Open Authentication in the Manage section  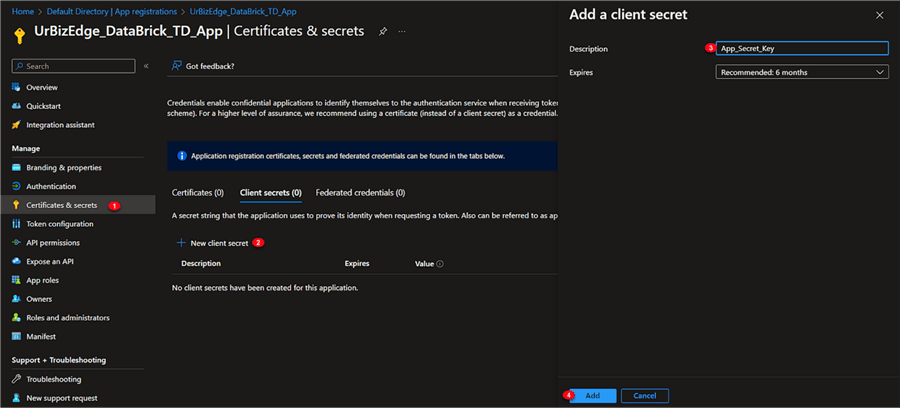[50, 186]
